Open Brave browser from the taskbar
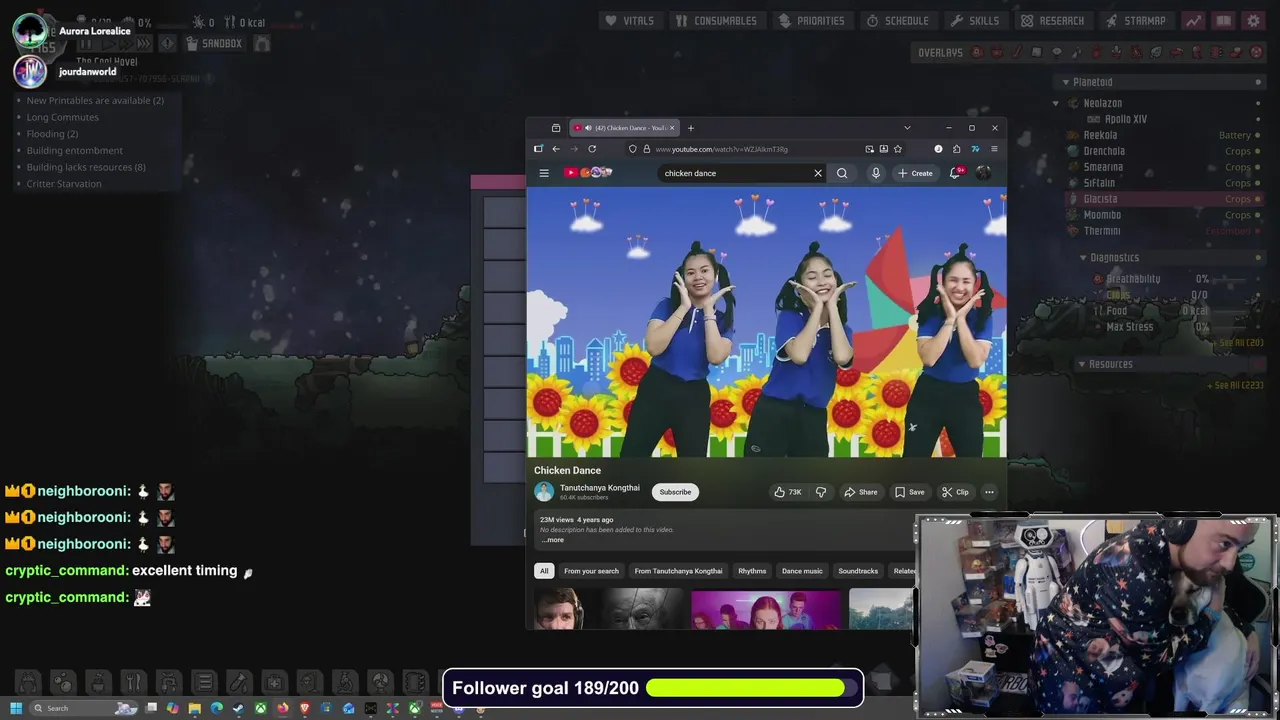Screen dimensions: 1280x720 tap(304, 708)
